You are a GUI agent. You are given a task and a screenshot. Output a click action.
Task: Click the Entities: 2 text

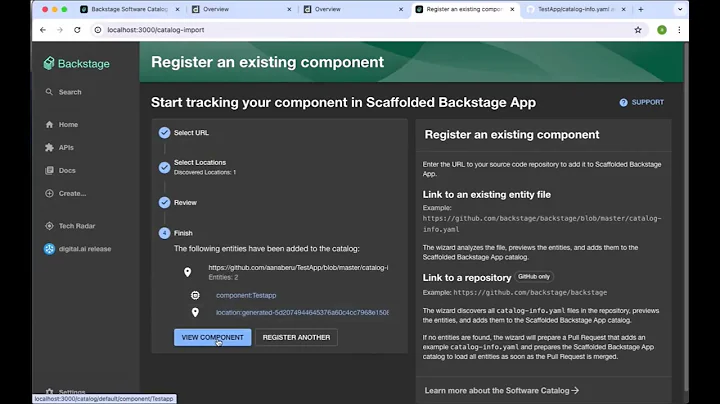point(223,277)
